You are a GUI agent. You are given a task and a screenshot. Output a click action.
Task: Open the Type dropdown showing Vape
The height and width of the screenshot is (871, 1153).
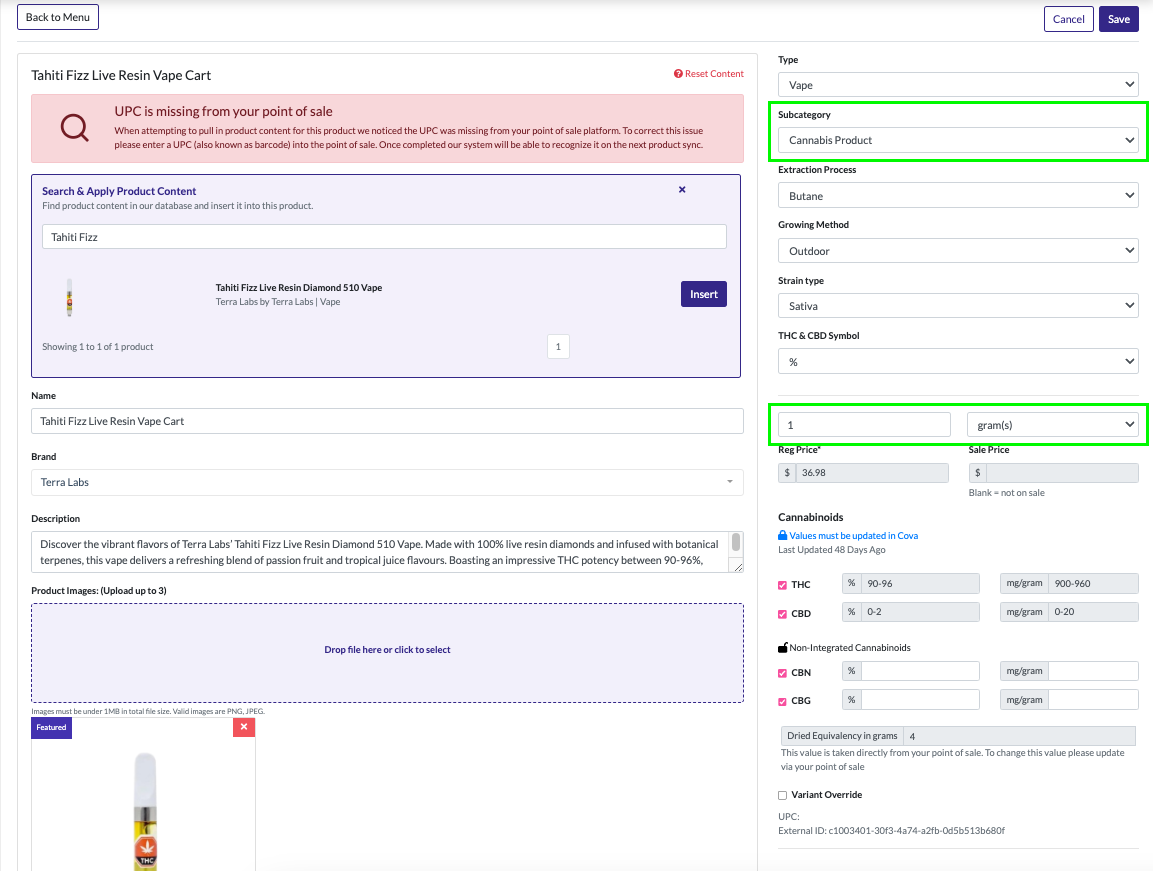click(x=958, y=85)
